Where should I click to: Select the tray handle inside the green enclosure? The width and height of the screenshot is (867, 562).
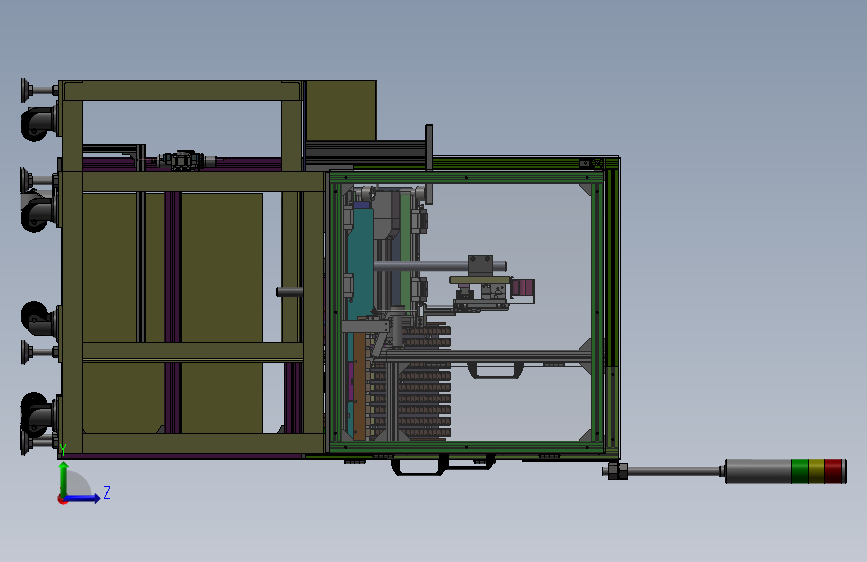click(495, 371)
